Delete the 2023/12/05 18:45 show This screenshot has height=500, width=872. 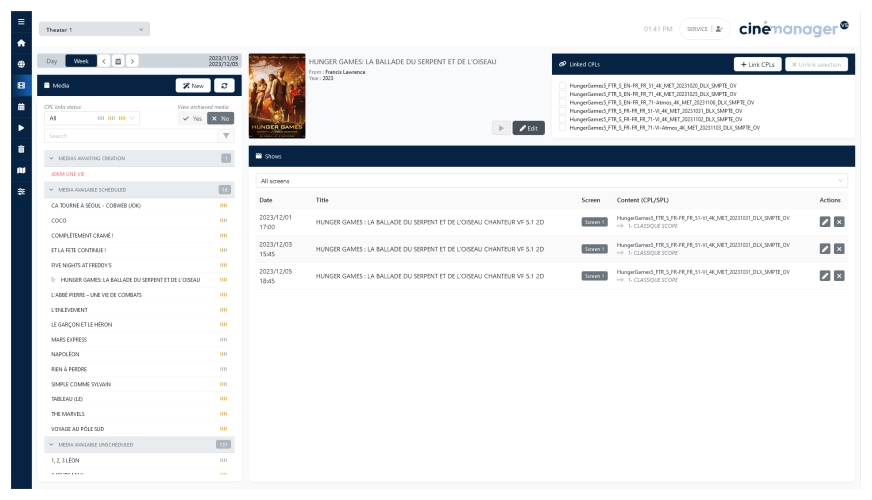pos(839,275)
